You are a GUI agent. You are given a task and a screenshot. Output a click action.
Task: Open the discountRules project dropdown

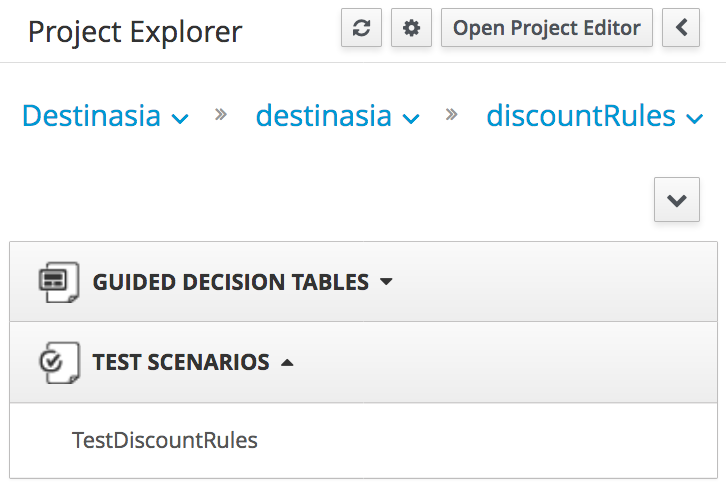595,116
